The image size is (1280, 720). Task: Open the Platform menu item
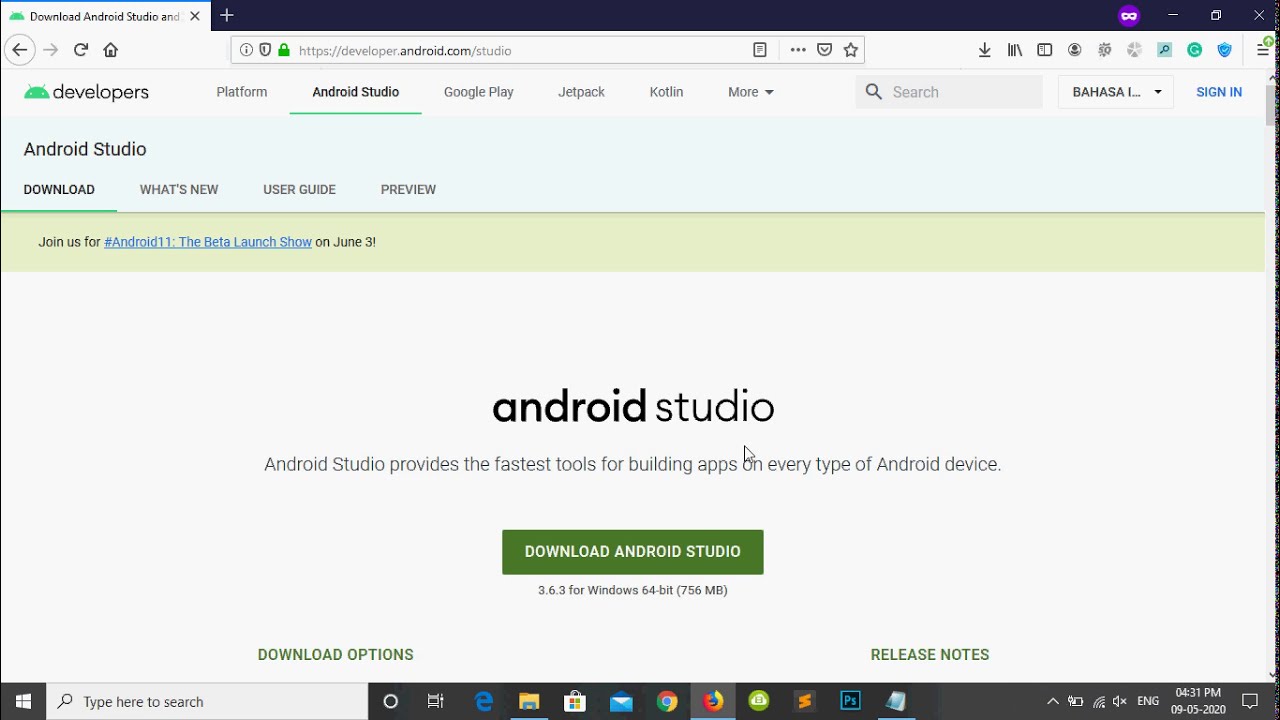[x=242, y=92]
